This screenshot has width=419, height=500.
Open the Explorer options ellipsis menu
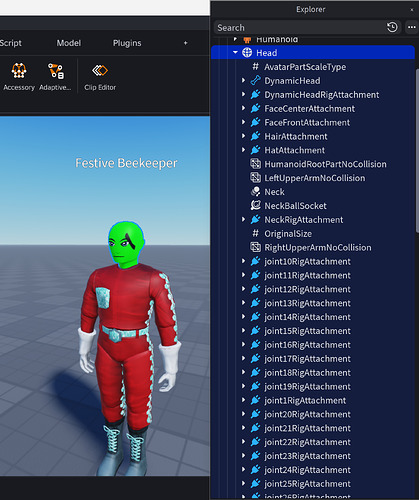pyautogui.click(x=412, y=27)
